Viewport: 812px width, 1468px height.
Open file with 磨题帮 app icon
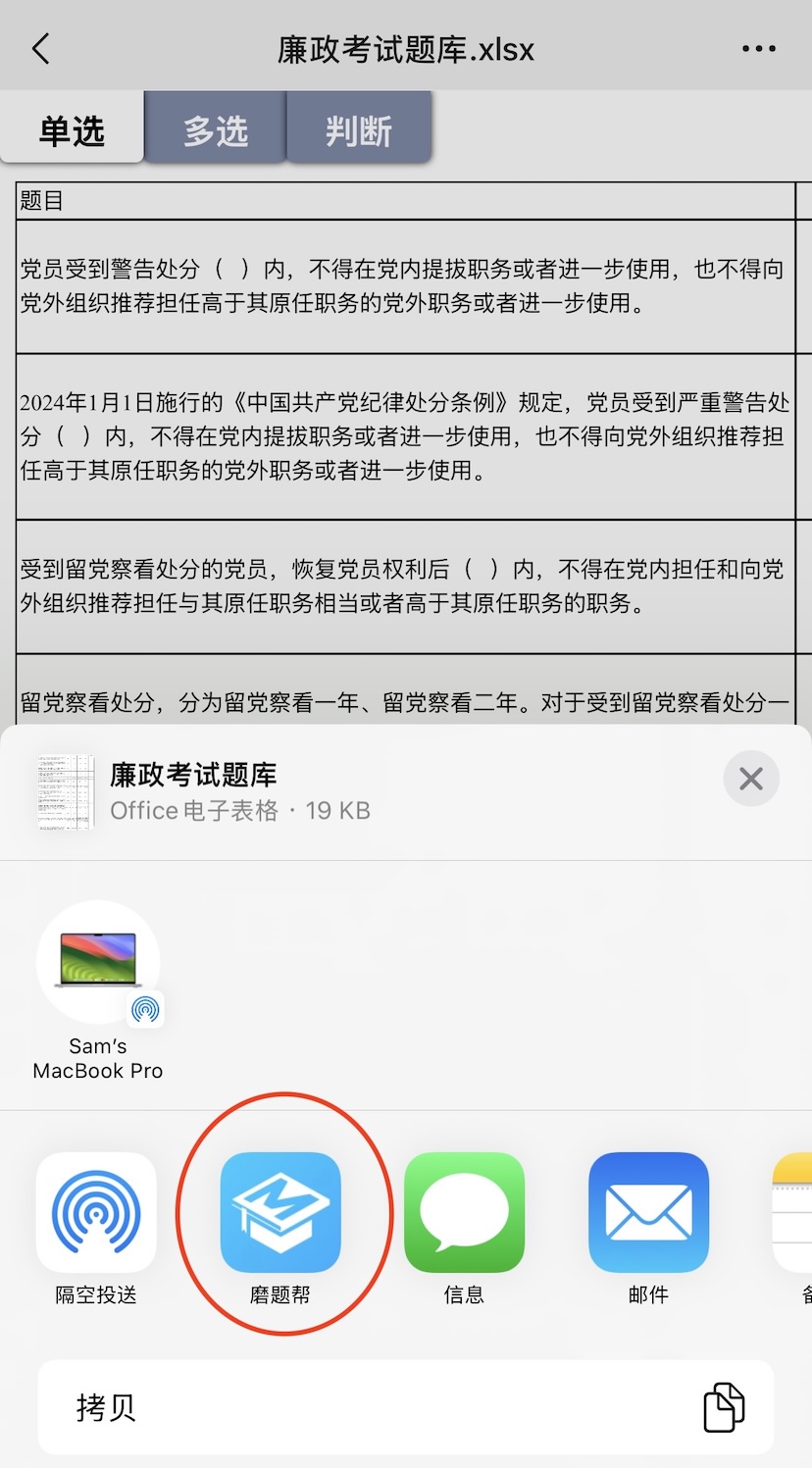[x=280, y=1212]
